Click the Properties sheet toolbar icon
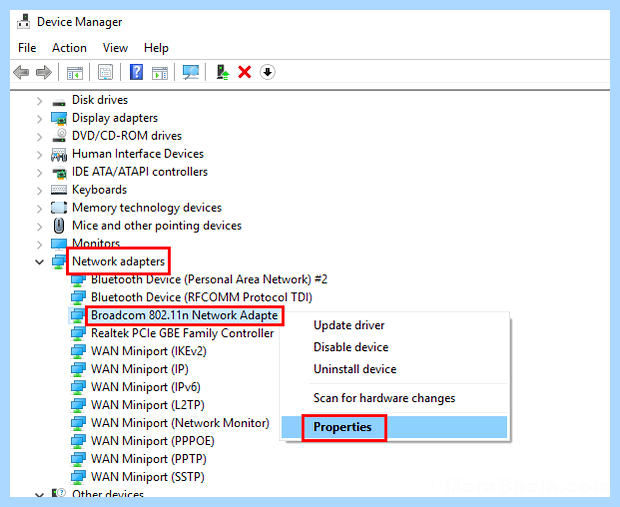 [x=106, y=72]
